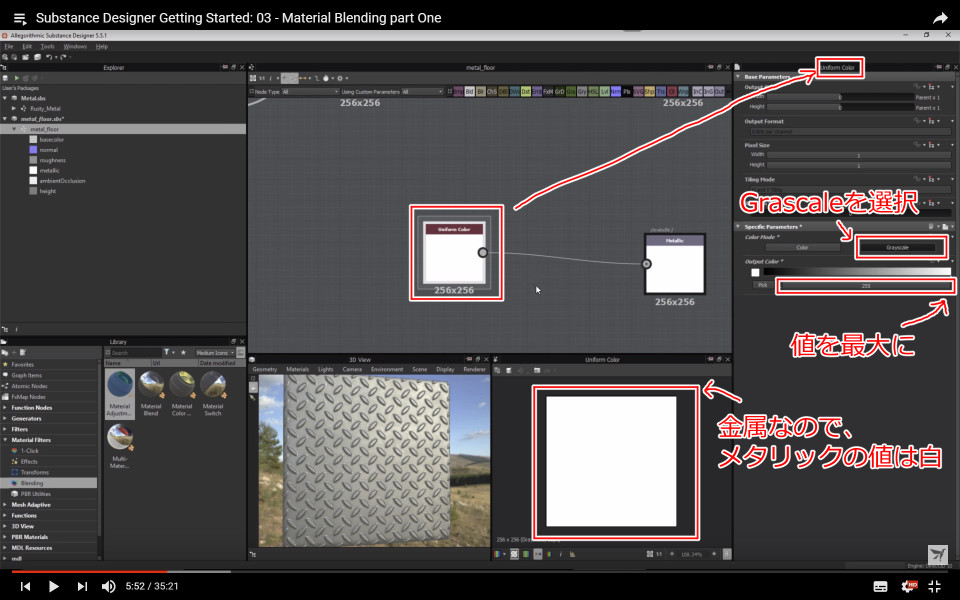
Task: Play the video
Action: 53,587
